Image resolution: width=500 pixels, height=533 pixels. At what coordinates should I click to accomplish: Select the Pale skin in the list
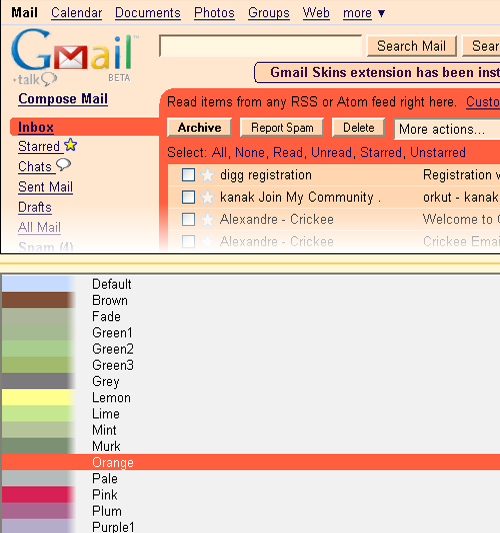(105, 479)
